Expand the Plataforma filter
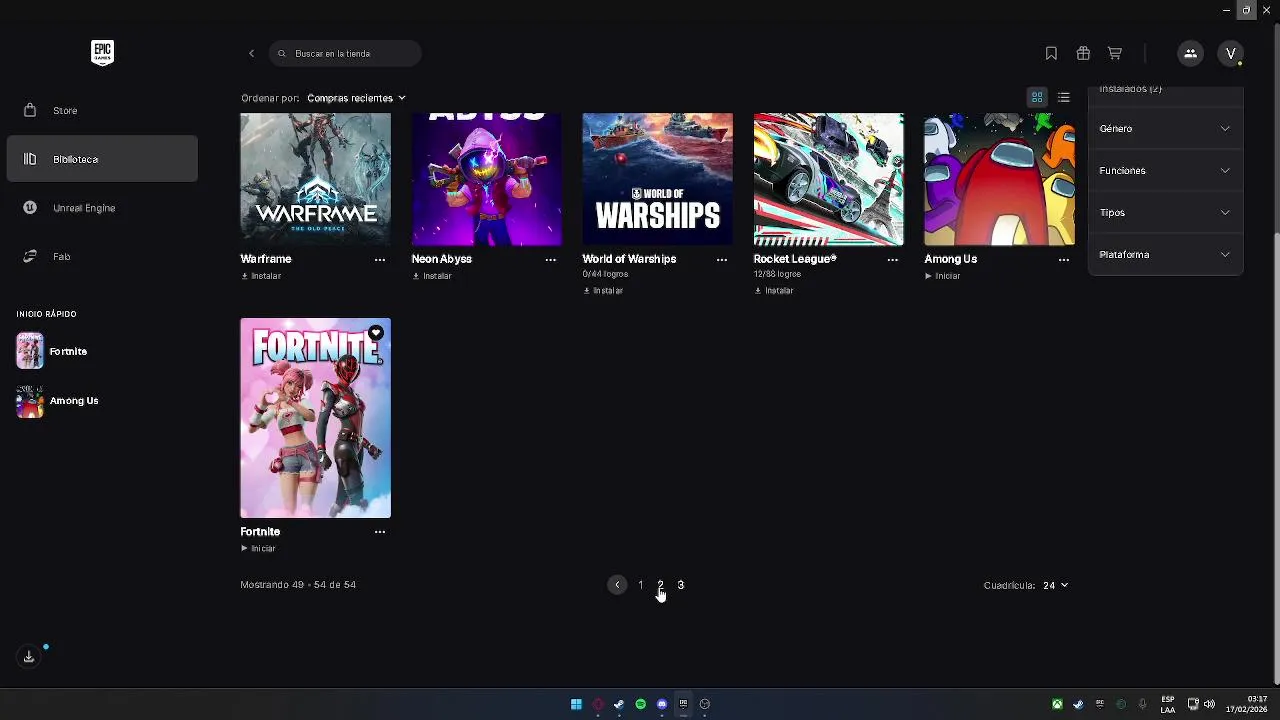This screenshot has height=720, width=1280. [1165, 254]
